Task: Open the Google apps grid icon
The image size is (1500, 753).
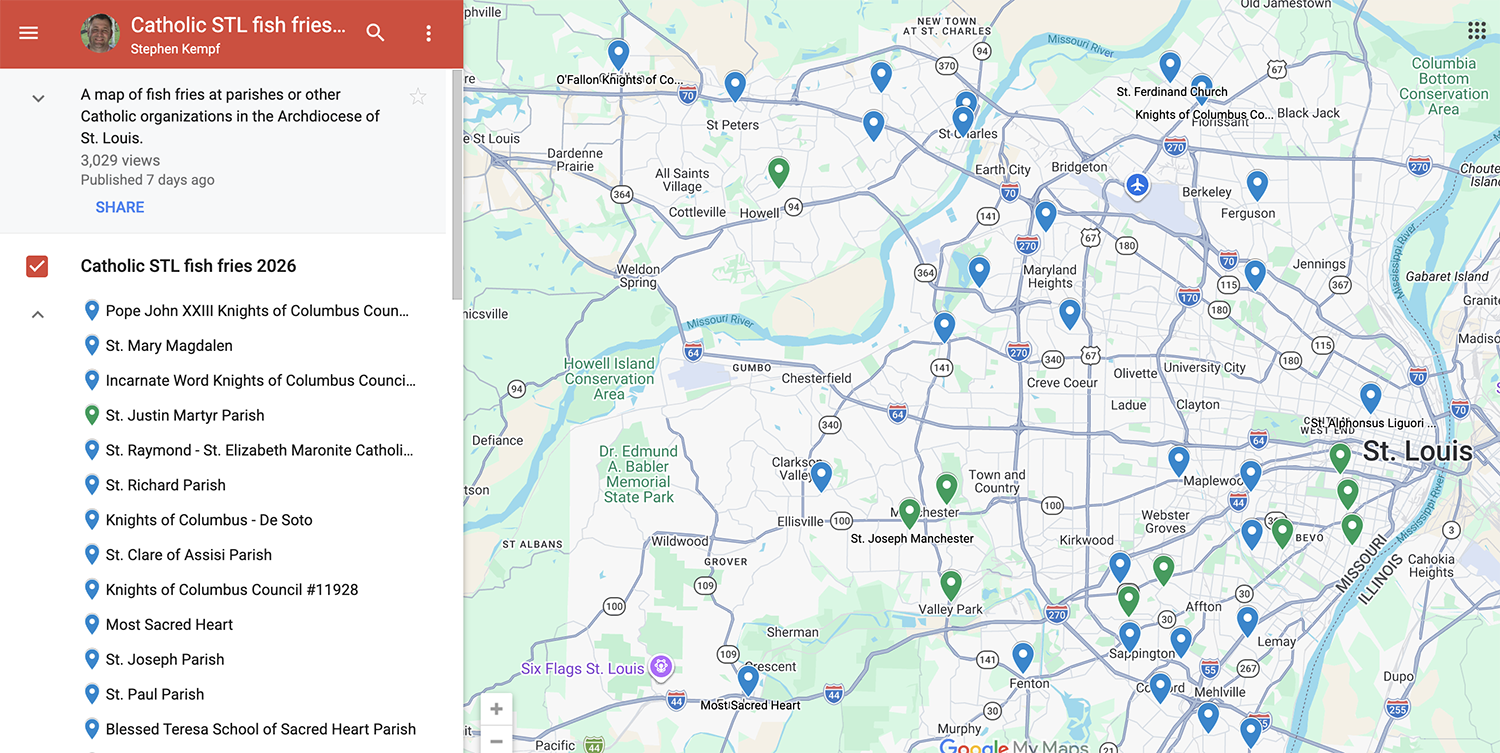Action: point(1476,30)
